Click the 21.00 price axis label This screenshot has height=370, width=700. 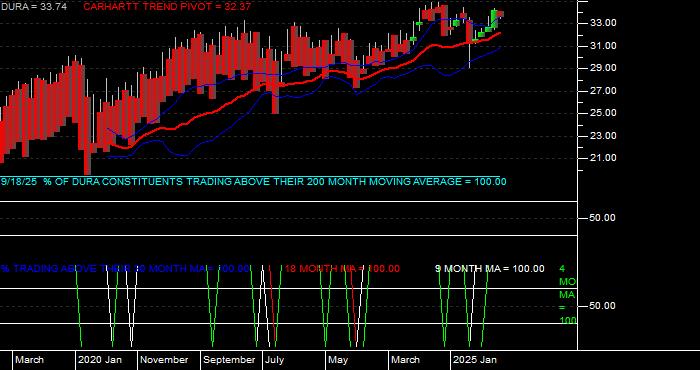click(x=604, y=158)
